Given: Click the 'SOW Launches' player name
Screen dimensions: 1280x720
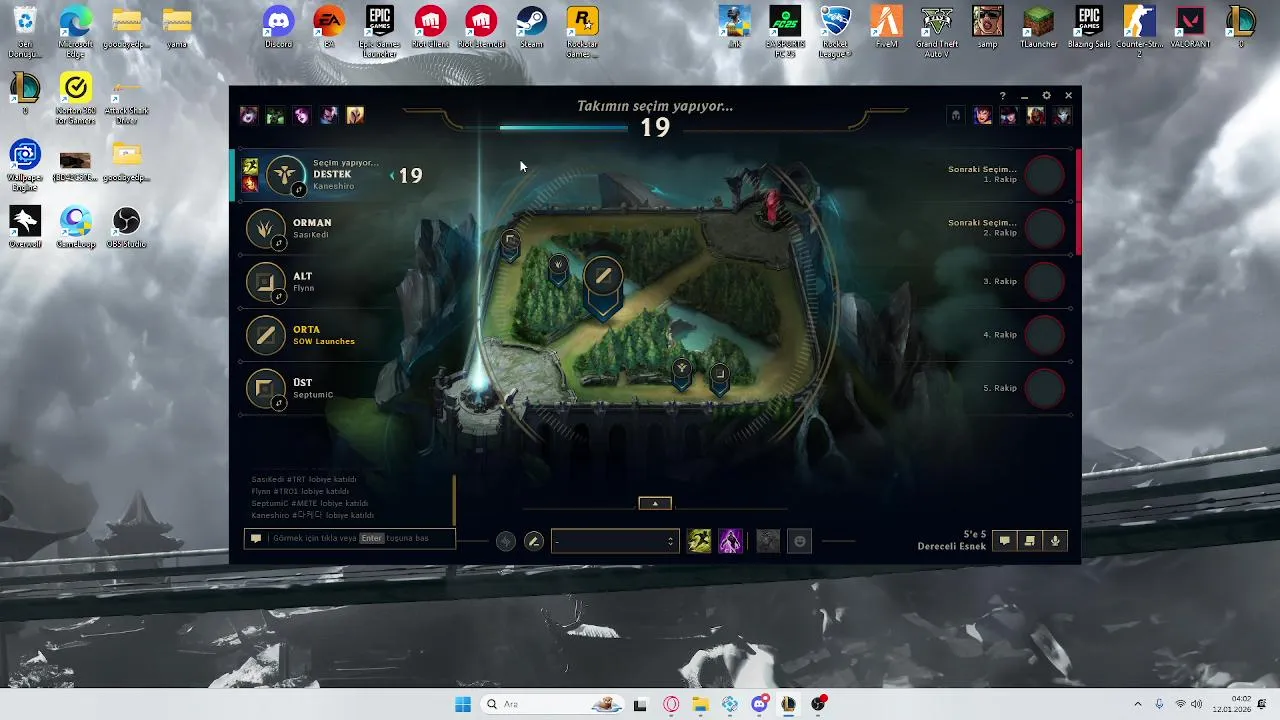Looking at the screenshot, I should [323, 341].
